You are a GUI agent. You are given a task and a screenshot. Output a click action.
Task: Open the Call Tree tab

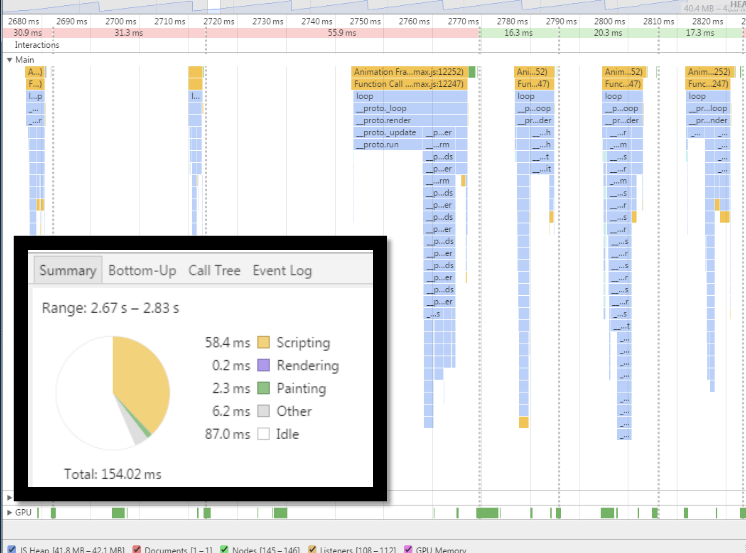pyautogui.click(x=214, y=270)
